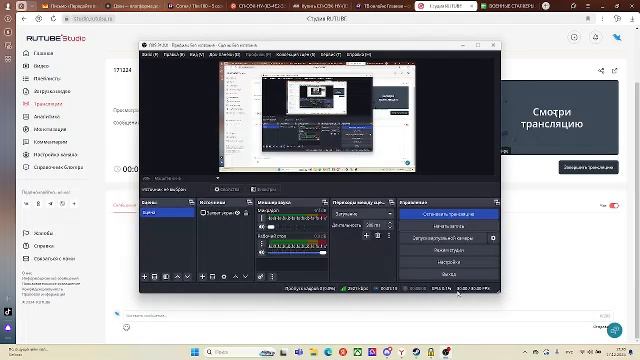The height and width of the screenshot is (360, 640).
Task: Toggle lock on screen capture source
Action: point(246,213)
